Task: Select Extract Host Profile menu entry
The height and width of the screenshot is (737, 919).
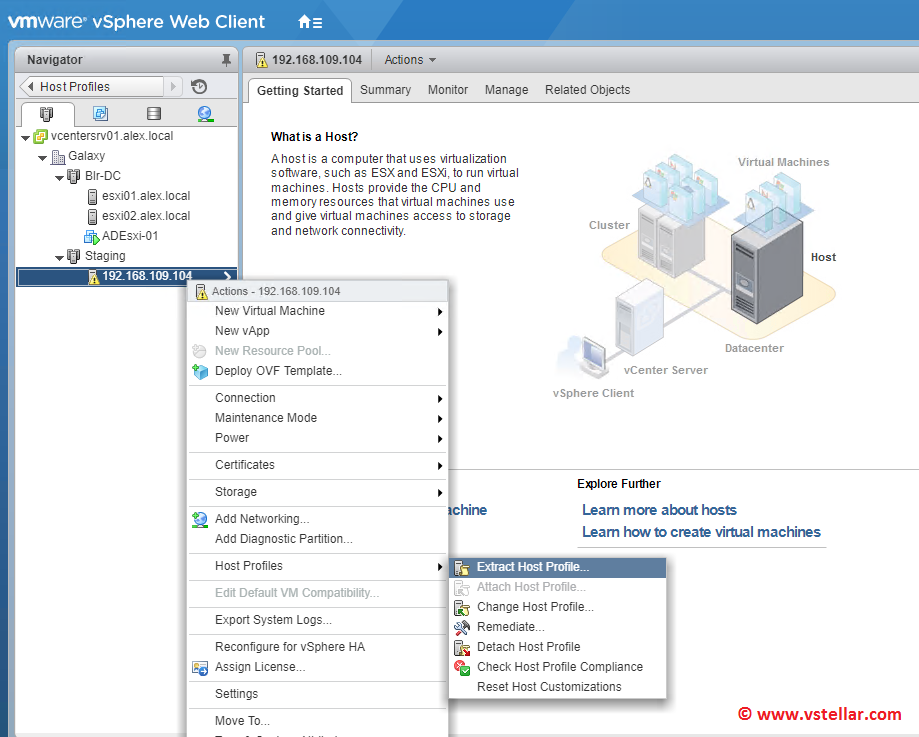Action: click(x=532, y=567)
